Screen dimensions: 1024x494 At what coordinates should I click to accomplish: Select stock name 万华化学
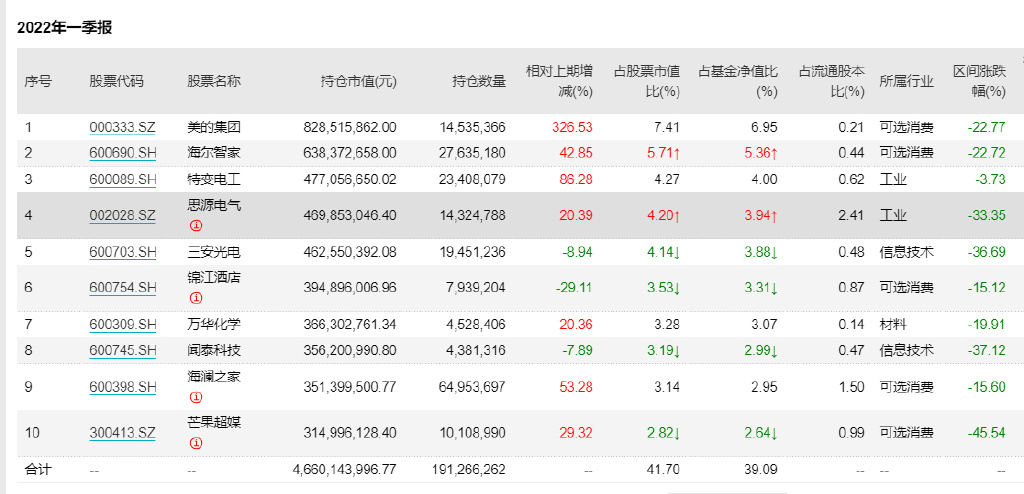click(214, 324)
